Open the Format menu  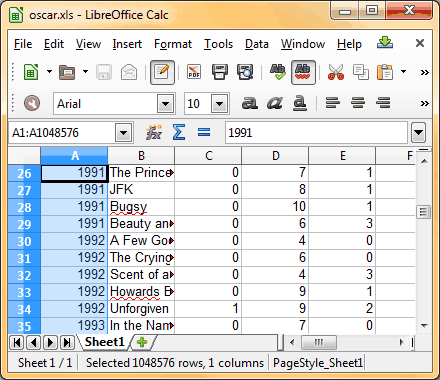tap(173, 44)
